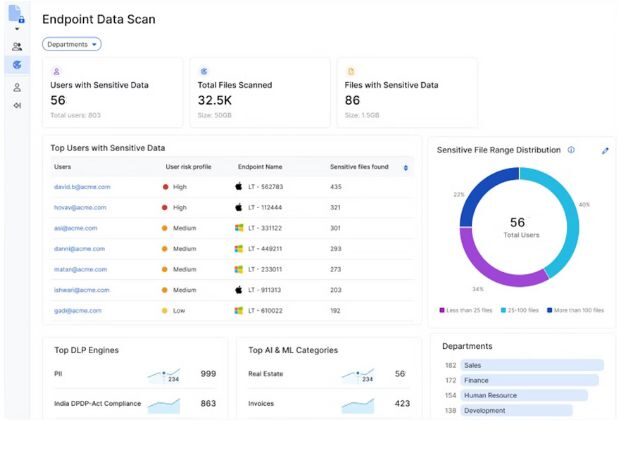The image size is (626, 449).
Task: Open user hovav@acme.com
Action: (80, 208)
